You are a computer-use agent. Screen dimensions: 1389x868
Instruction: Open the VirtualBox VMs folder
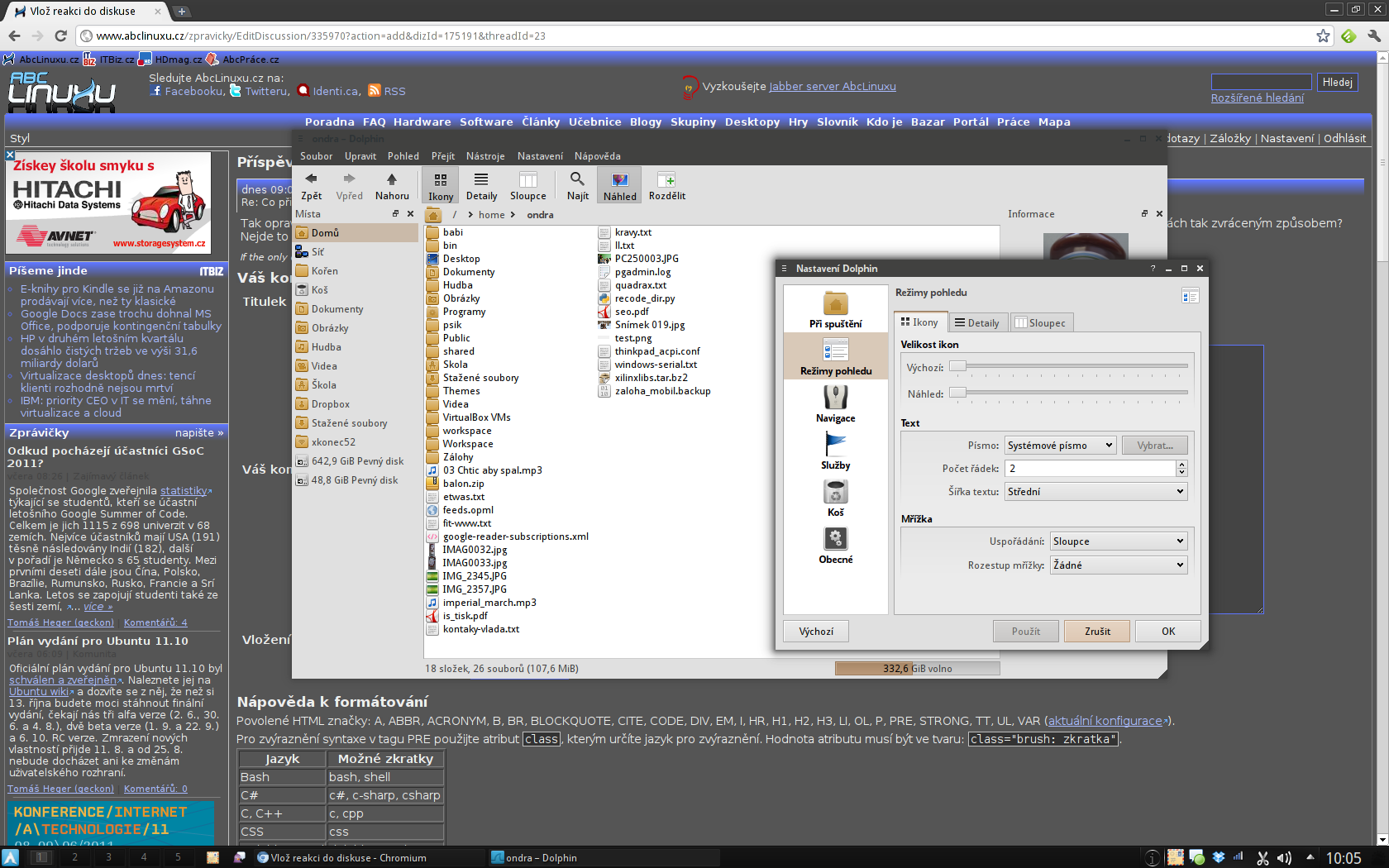coord(468,417)
